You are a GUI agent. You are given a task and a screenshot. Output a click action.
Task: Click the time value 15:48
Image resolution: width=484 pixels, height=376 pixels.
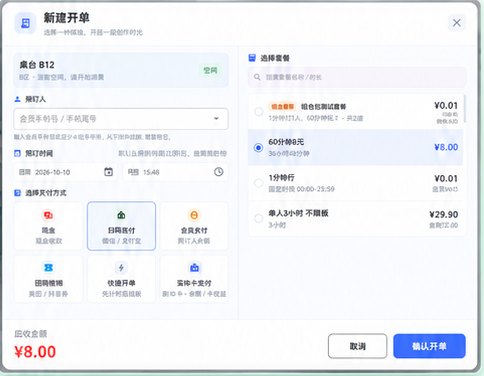pyautogui.click(x=151, y=172)
